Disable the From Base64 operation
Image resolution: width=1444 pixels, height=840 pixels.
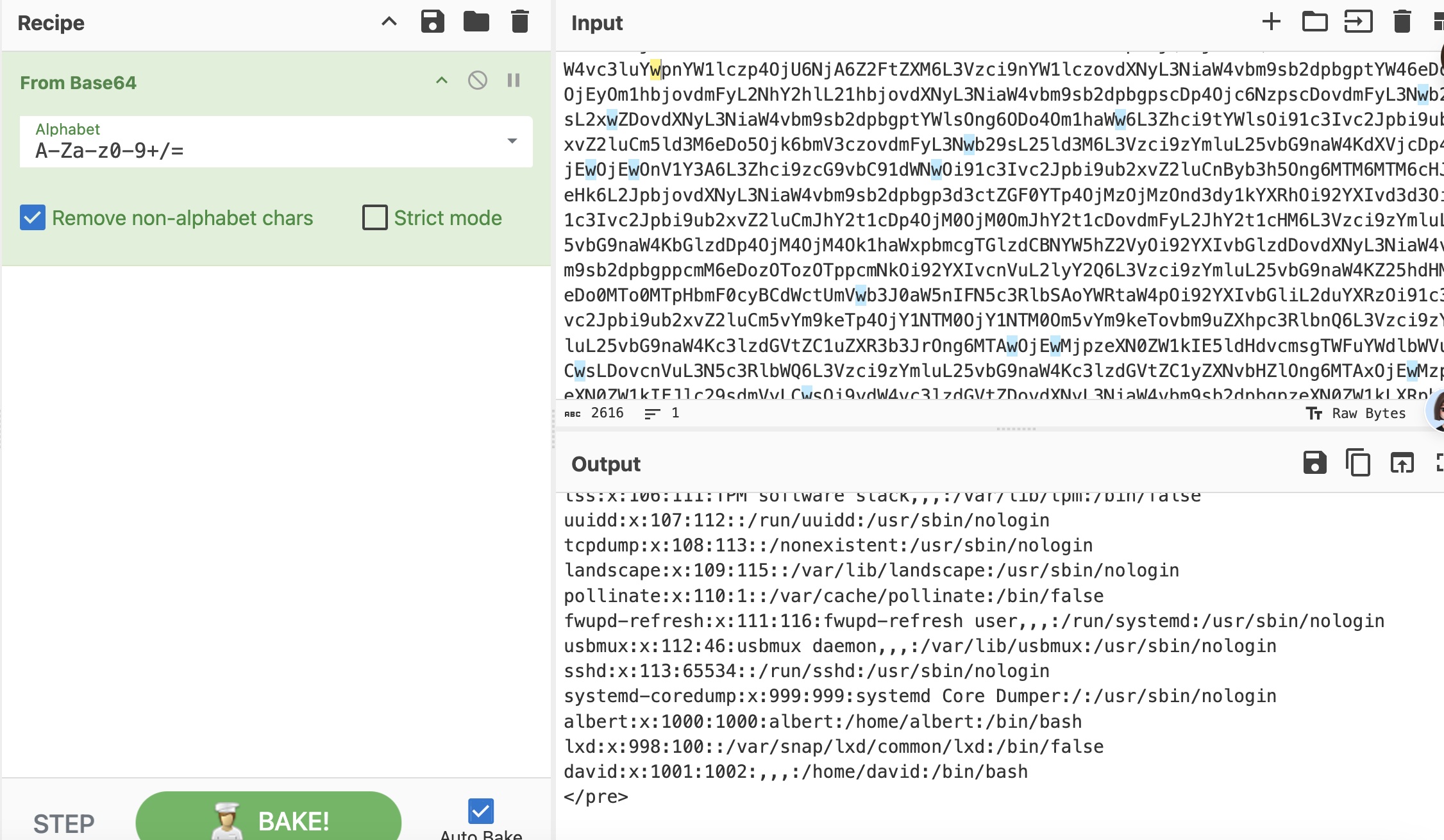tap(477, 80)
